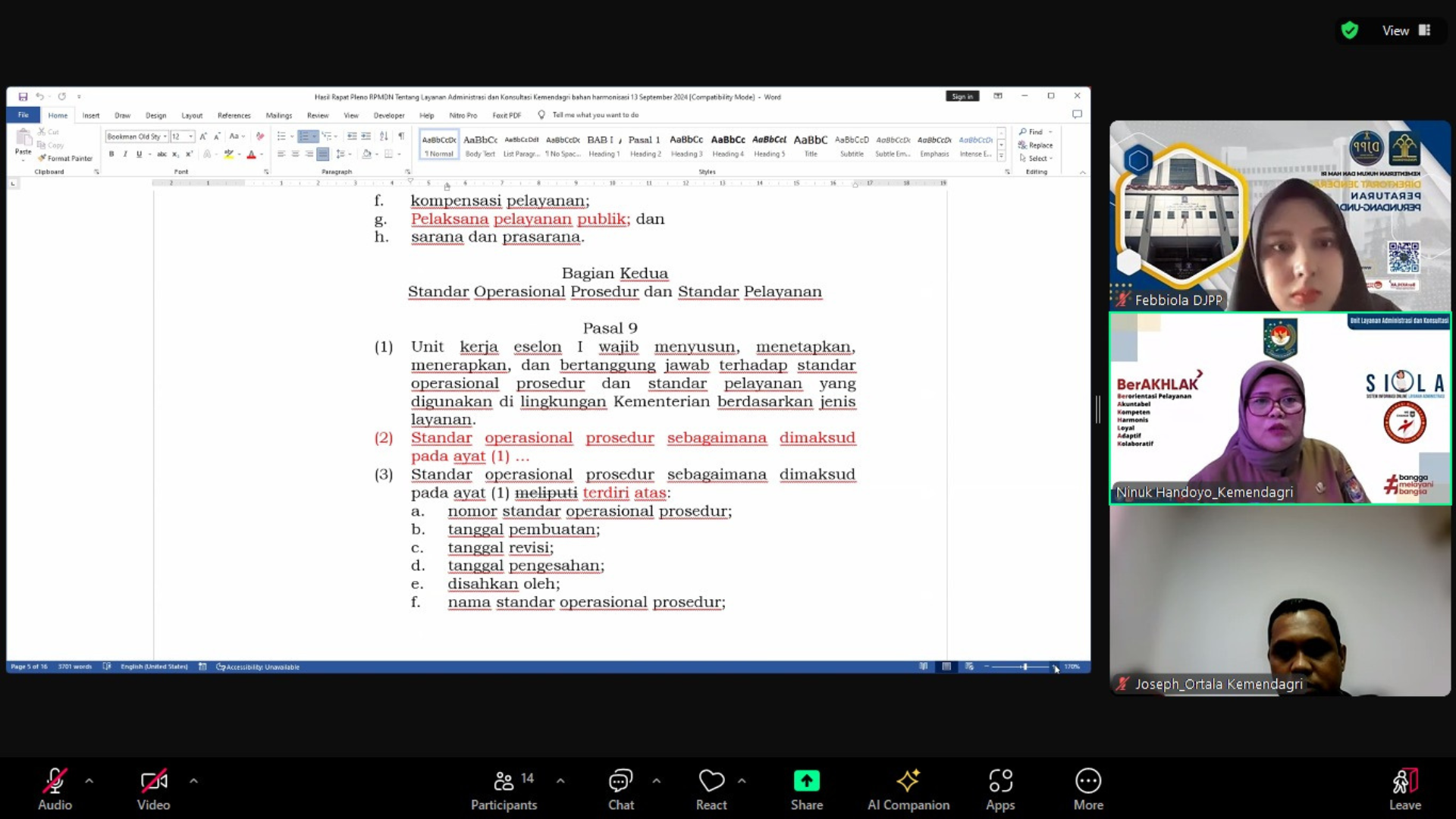
Task: Click the Increase Indent icon
Action: click(x=366, y=136)
